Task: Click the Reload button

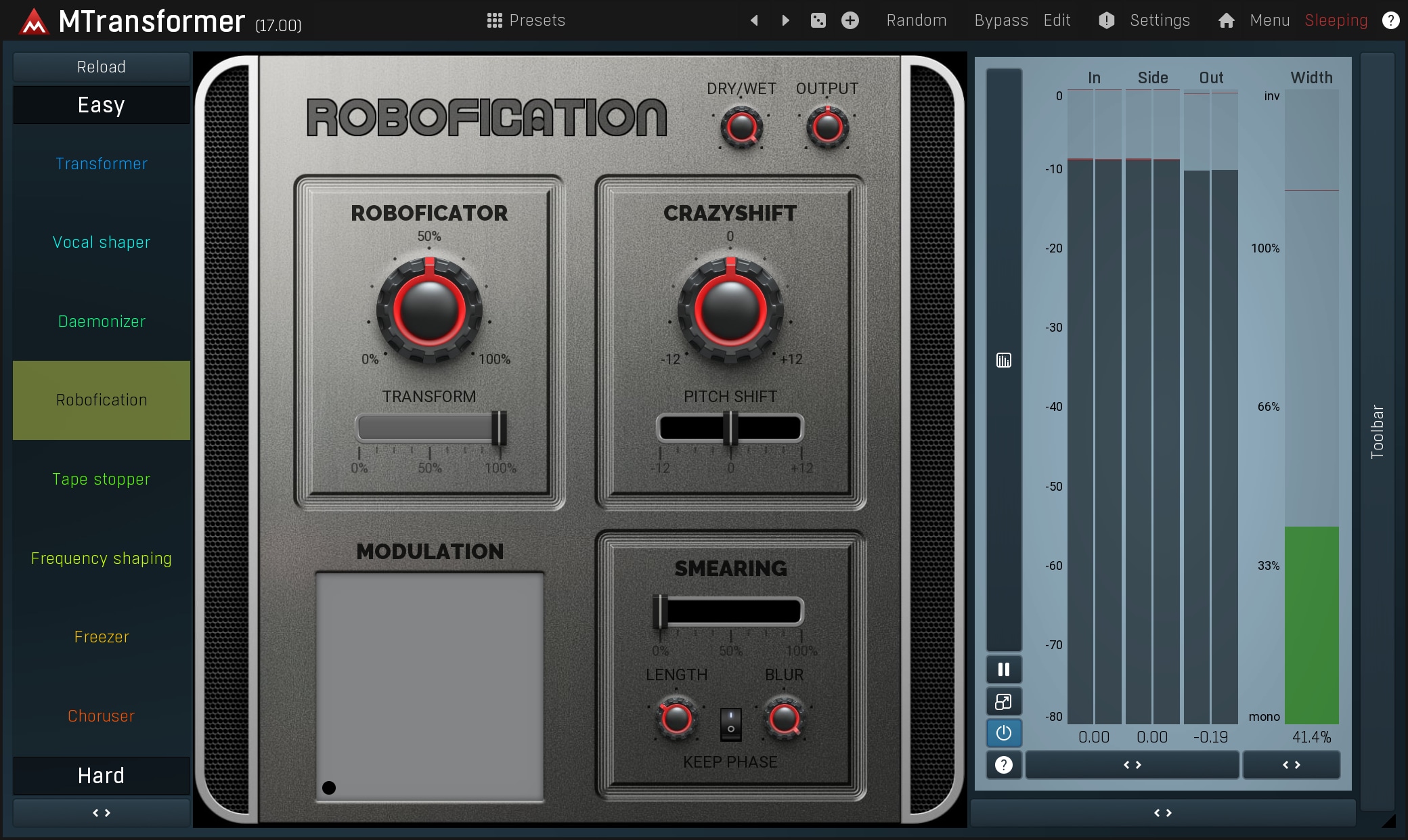Action: (102, 67)
